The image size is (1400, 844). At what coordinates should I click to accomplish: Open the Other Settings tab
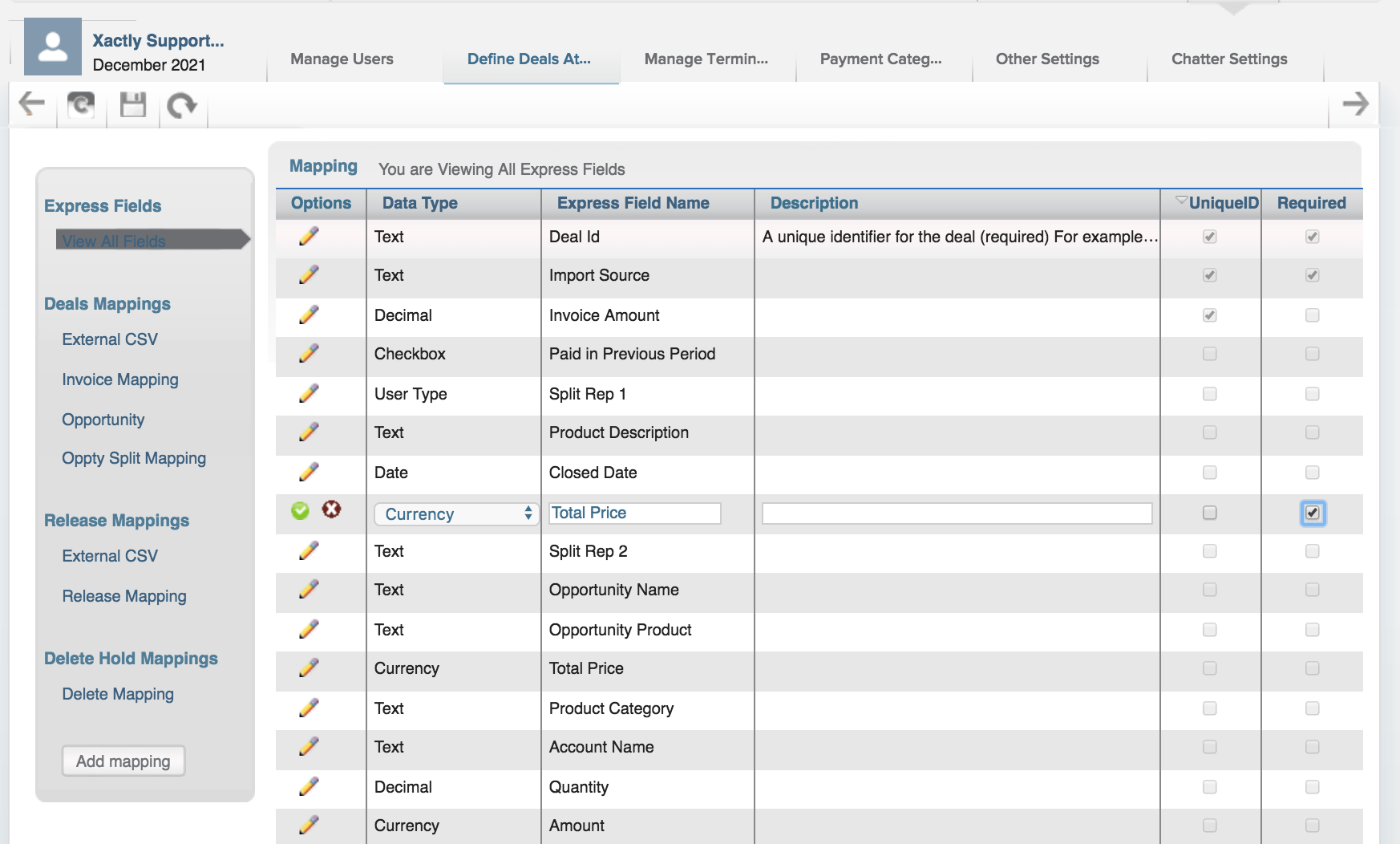point(1048,59)
